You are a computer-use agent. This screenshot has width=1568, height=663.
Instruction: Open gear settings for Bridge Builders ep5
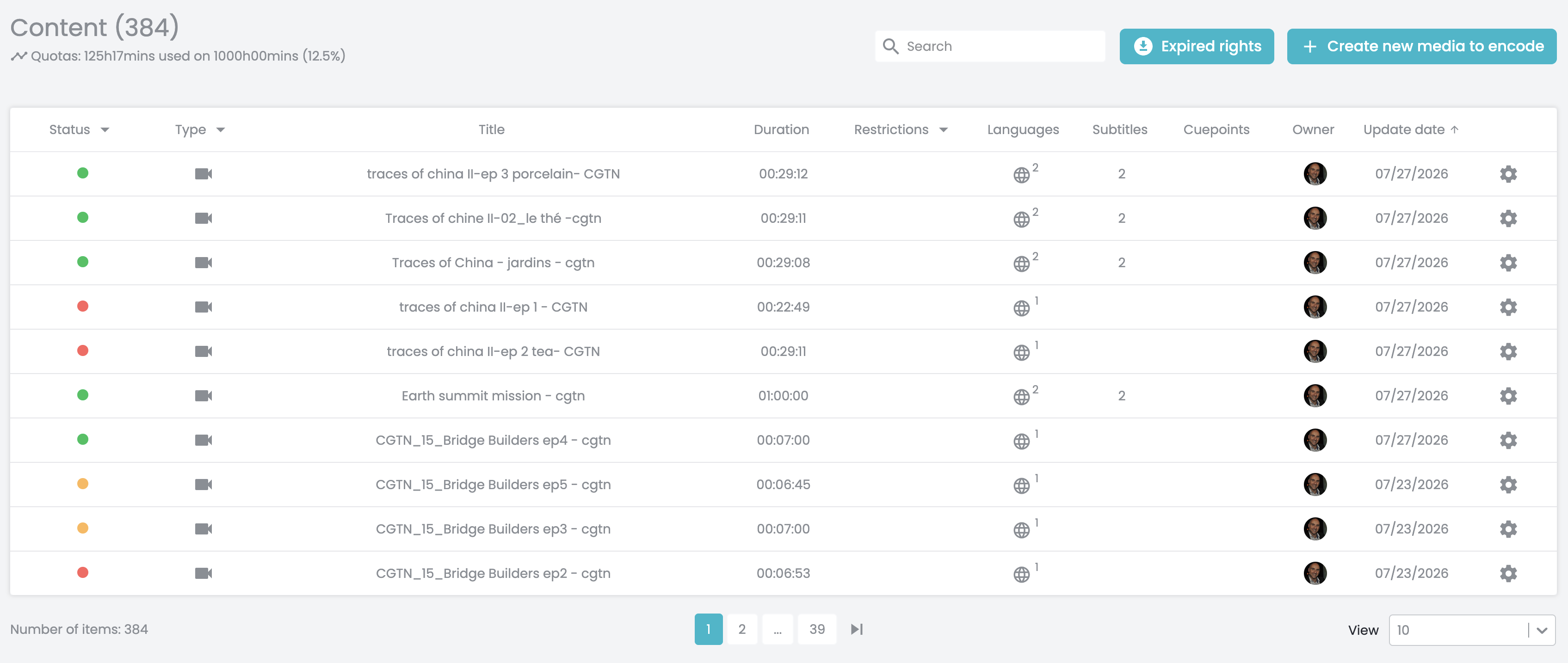click(x=1508, y=485)
